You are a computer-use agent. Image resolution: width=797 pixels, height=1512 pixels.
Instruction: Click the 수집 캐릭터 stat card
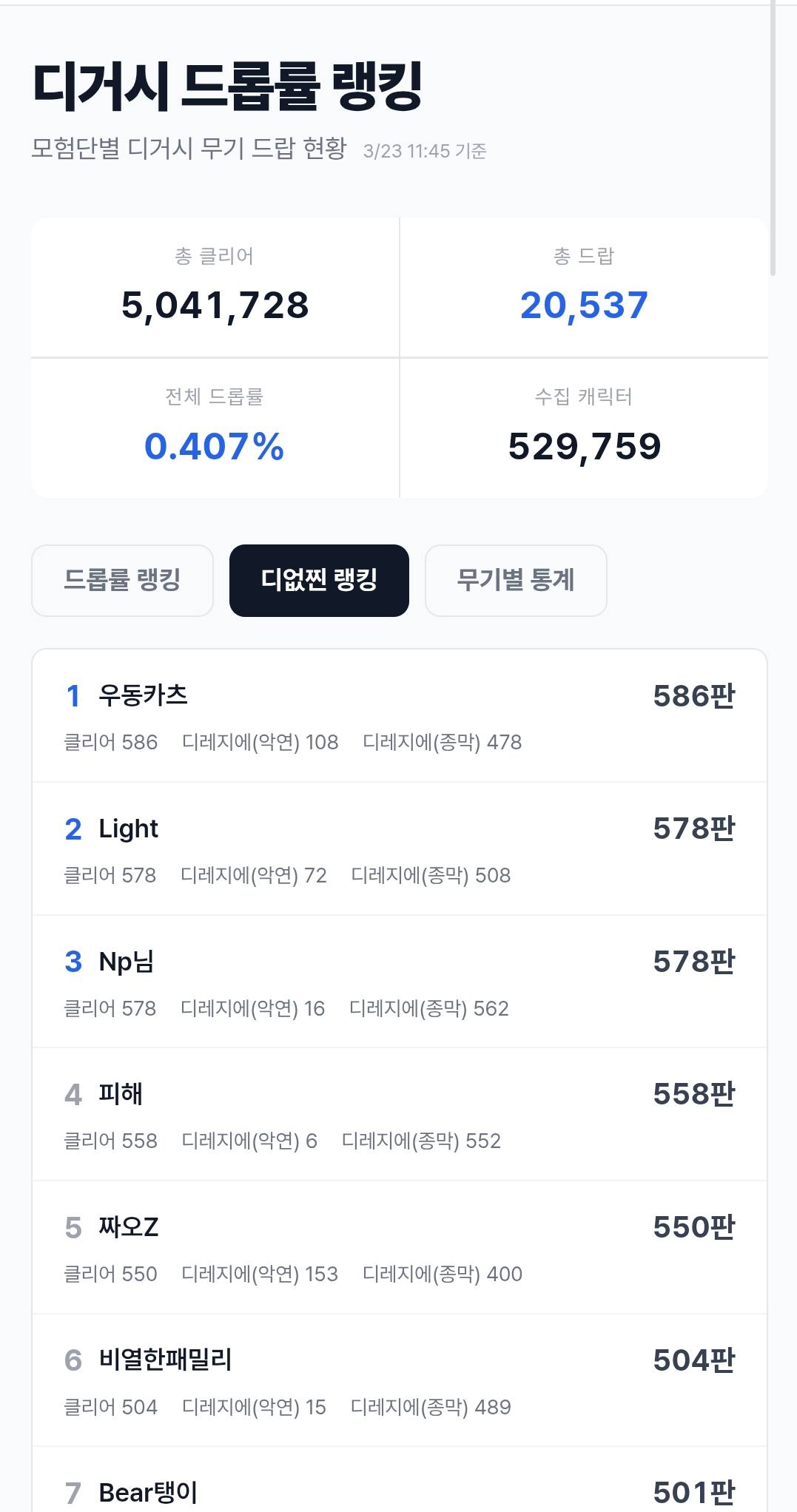click(x=584, y=428)
